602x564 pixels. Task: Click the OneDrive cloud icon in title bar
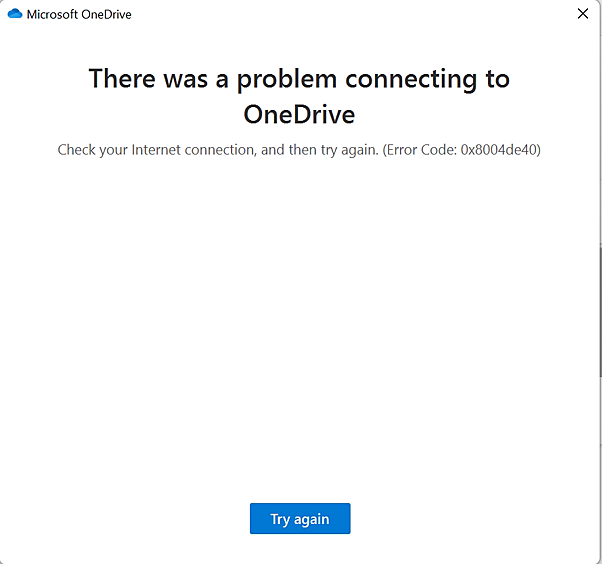point(14,14)
